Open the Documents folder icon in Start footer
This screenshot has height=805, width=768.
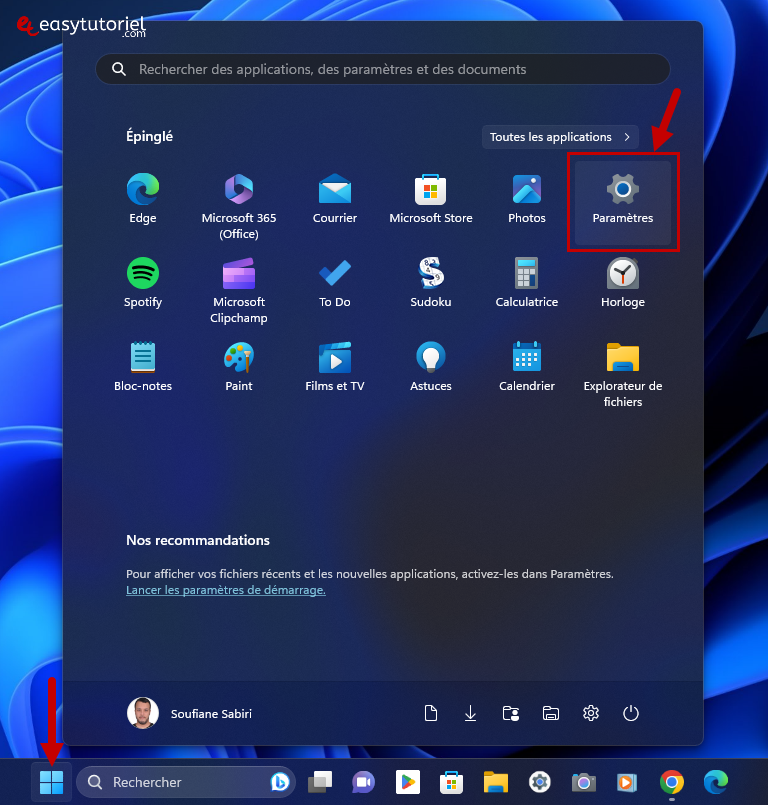pyautogui.click(x=431, y=713)
